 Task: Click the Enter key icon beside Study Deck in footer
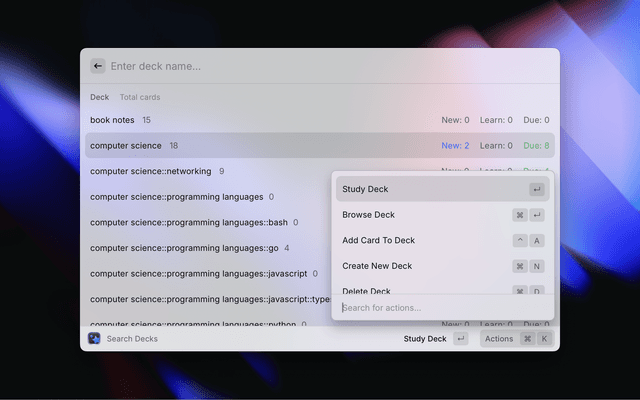pyautogui.click(x=460, y=339)
